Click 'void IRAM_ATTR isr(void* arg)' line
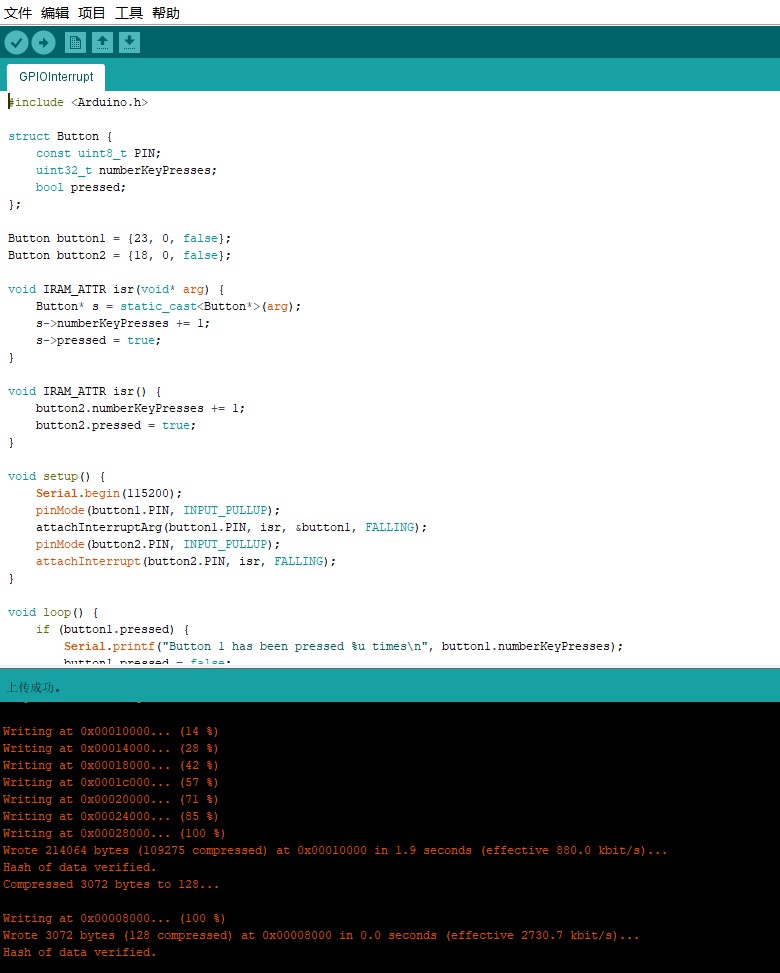 coord(116,289)
